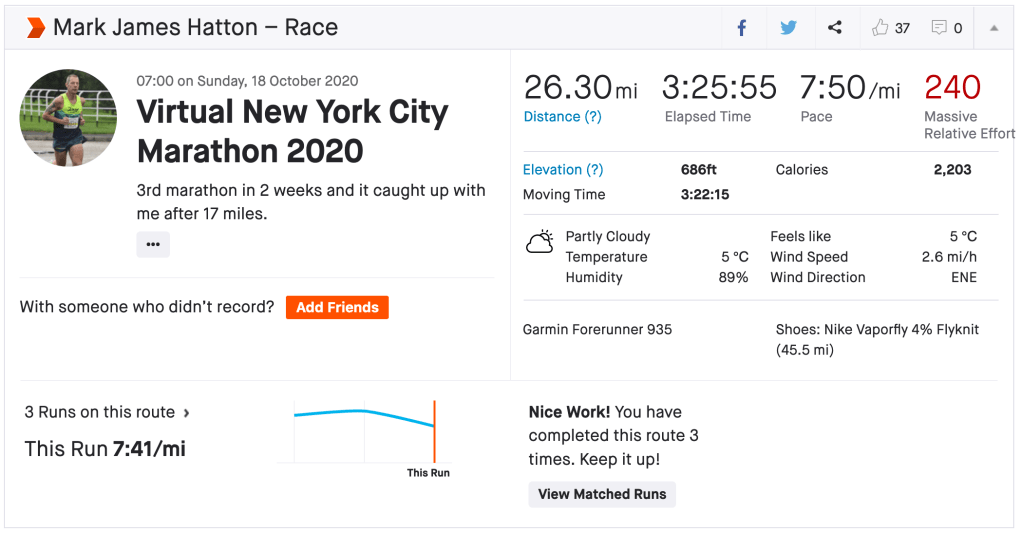Click the This Run marker on chart
Viewport: 1022px width, 534px height.
(434, 430)
